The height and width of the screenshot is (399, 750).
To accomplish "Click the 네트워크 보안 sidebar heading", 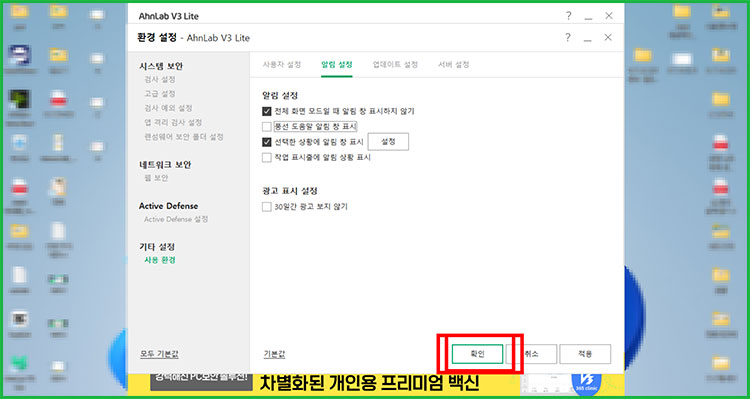I will [165, 165].
